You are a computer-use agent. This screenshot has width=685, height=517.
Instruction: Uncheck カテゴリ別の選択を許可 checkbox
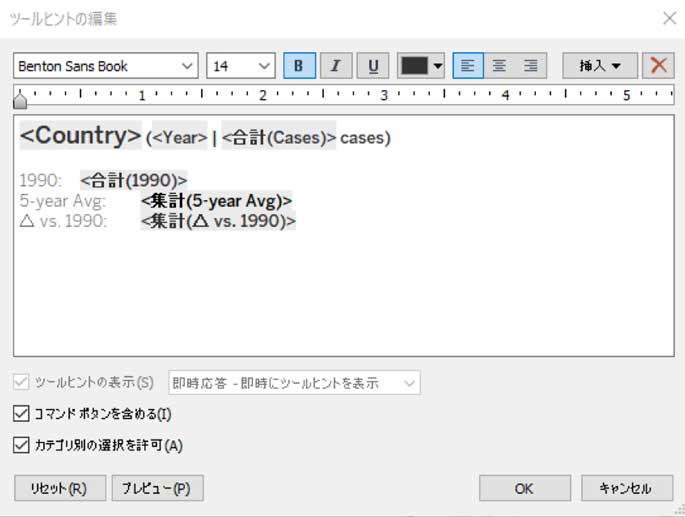(21, 445)
